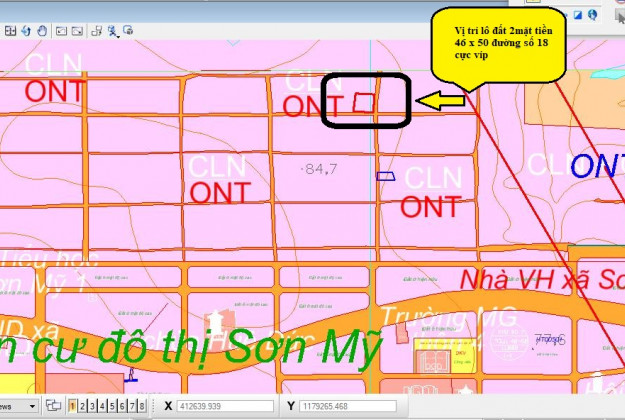625x420 pixels.
Task: Click the red parcel outline on the map
Action: click(x=364, y=102)
